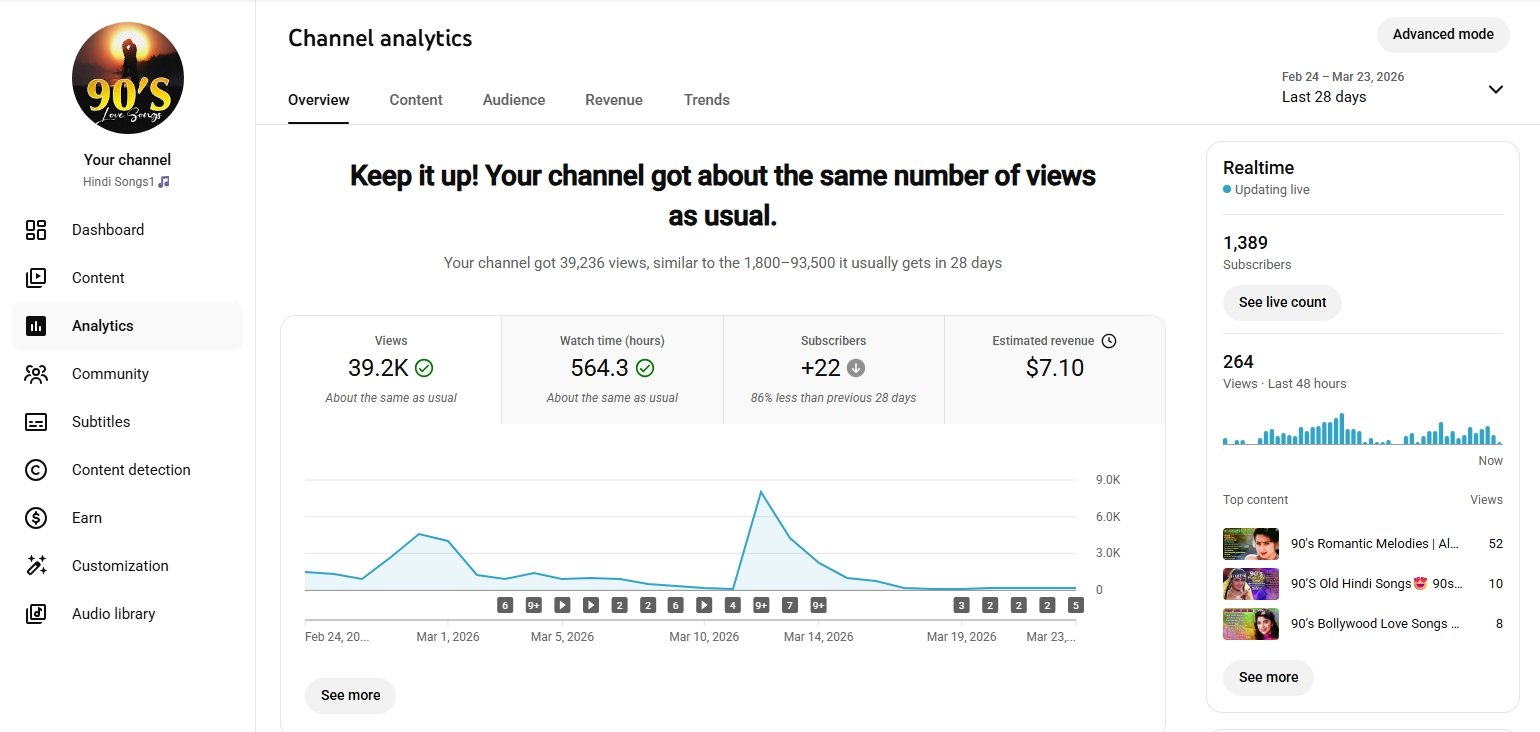Click the Customization magic wand icon
1540x732 pixels.
[x=36, y=566]
